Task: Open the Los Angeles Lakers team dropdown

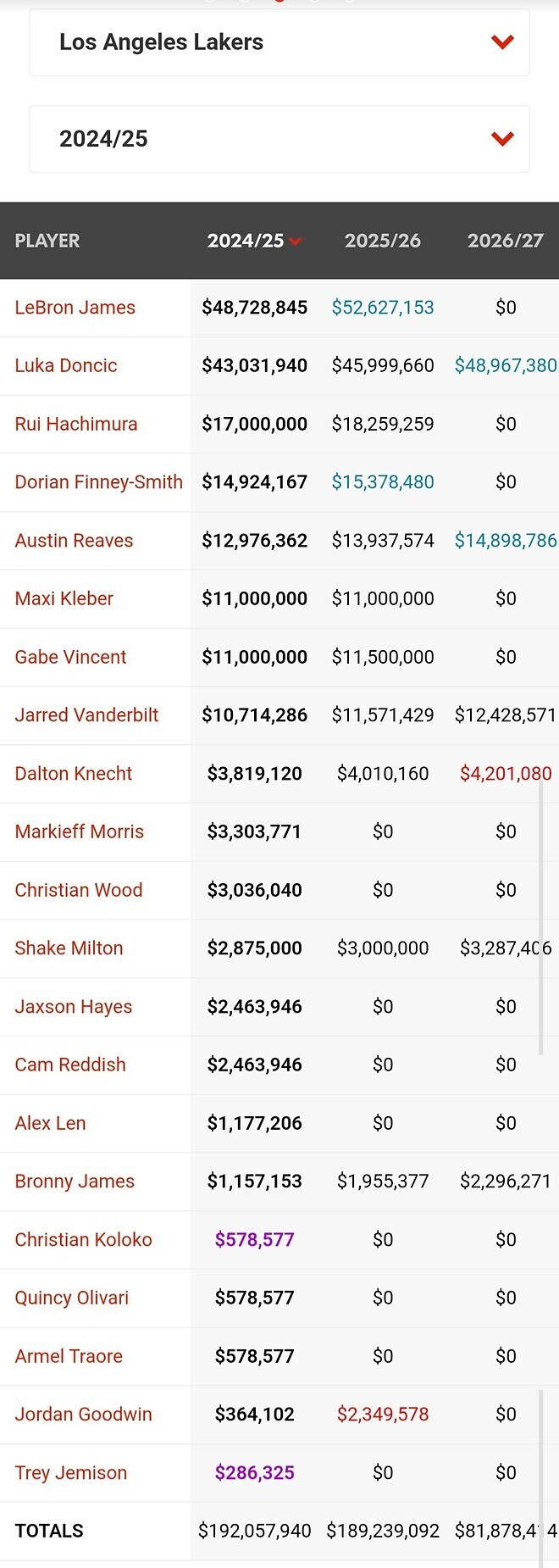Action: (279, 42)
